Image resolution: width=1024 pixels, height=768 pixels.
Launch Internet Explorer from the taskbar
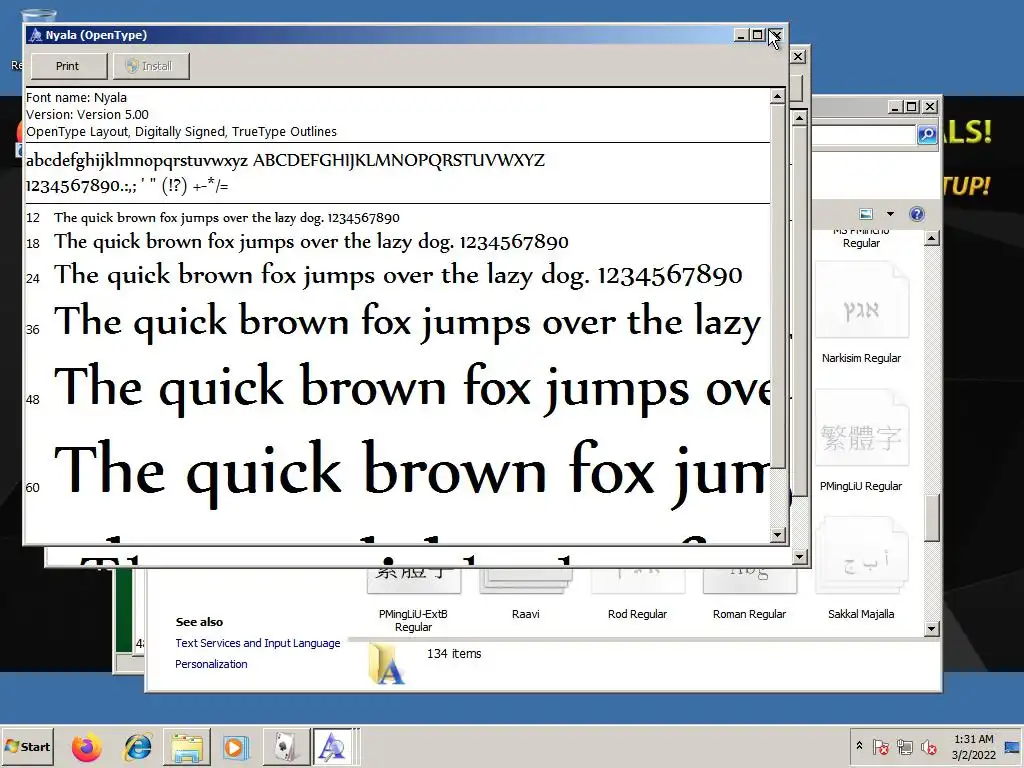(138, 747)
